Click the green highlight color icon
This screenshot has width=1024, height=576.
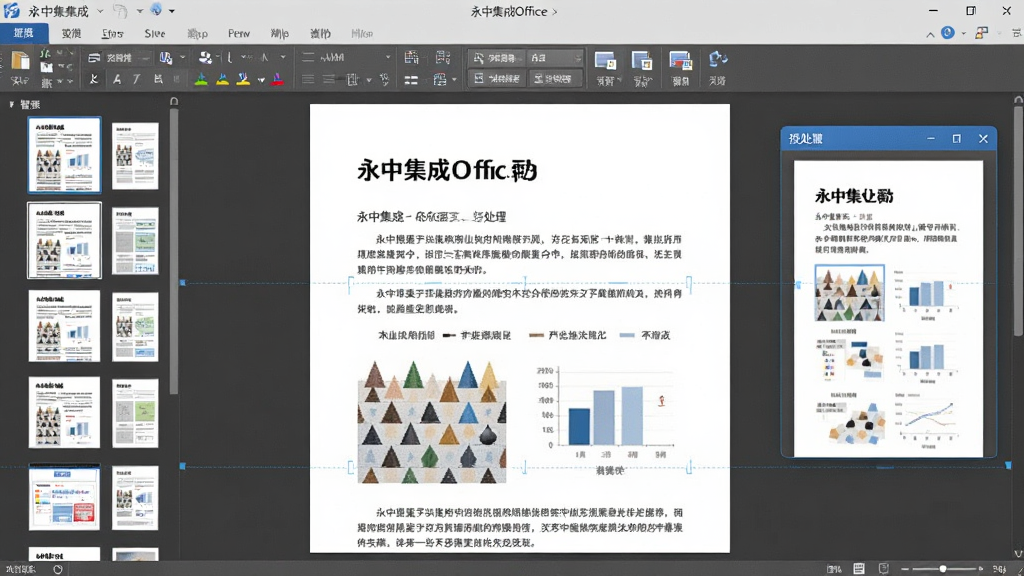[x=201, y=79]
